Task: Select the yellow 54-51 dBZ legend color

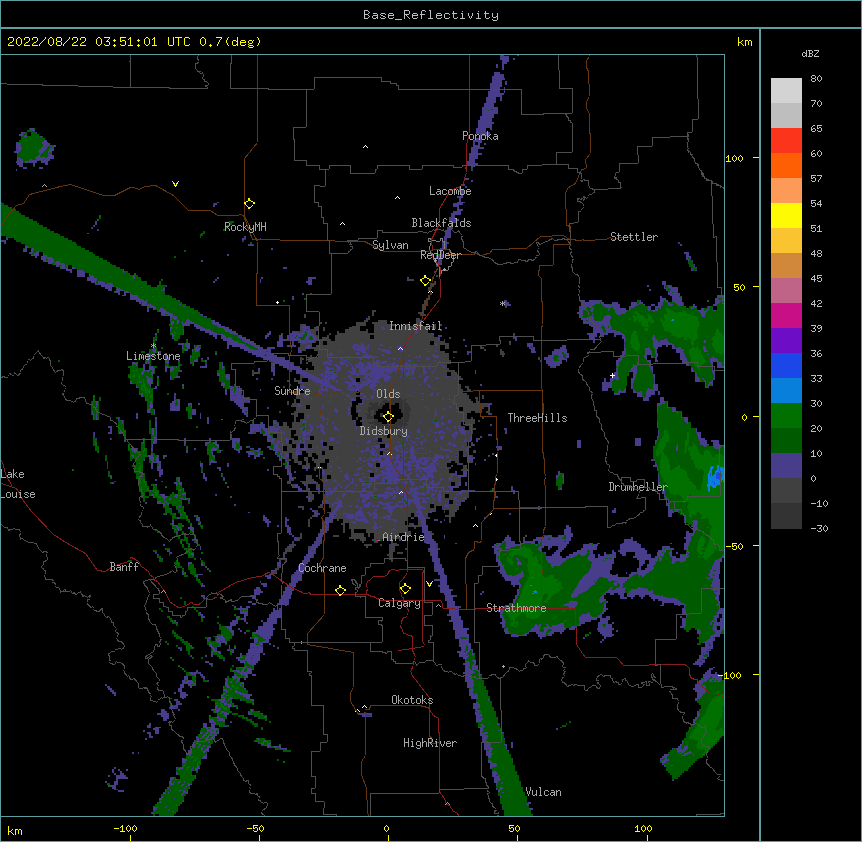Action: pos(786,215)
